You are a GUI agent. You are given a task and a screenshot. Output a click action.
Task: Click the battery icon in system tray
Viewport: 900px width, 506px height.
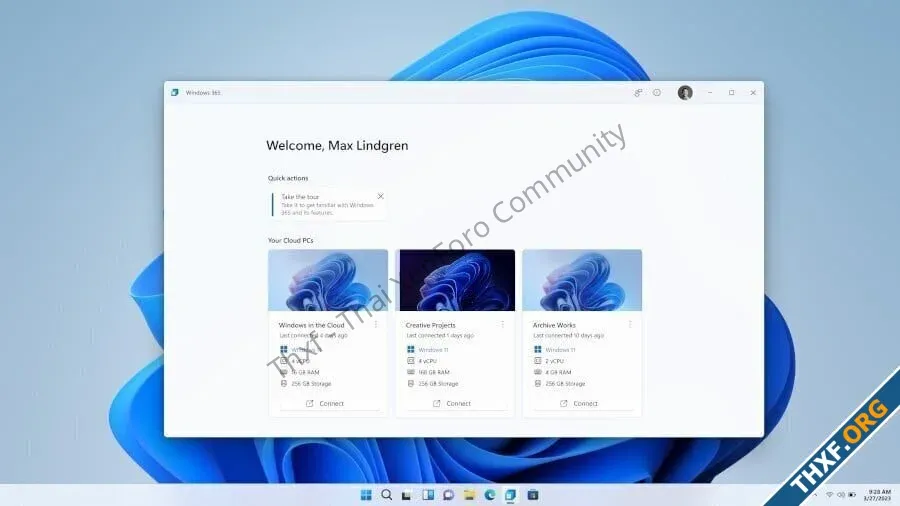[852, 495]
